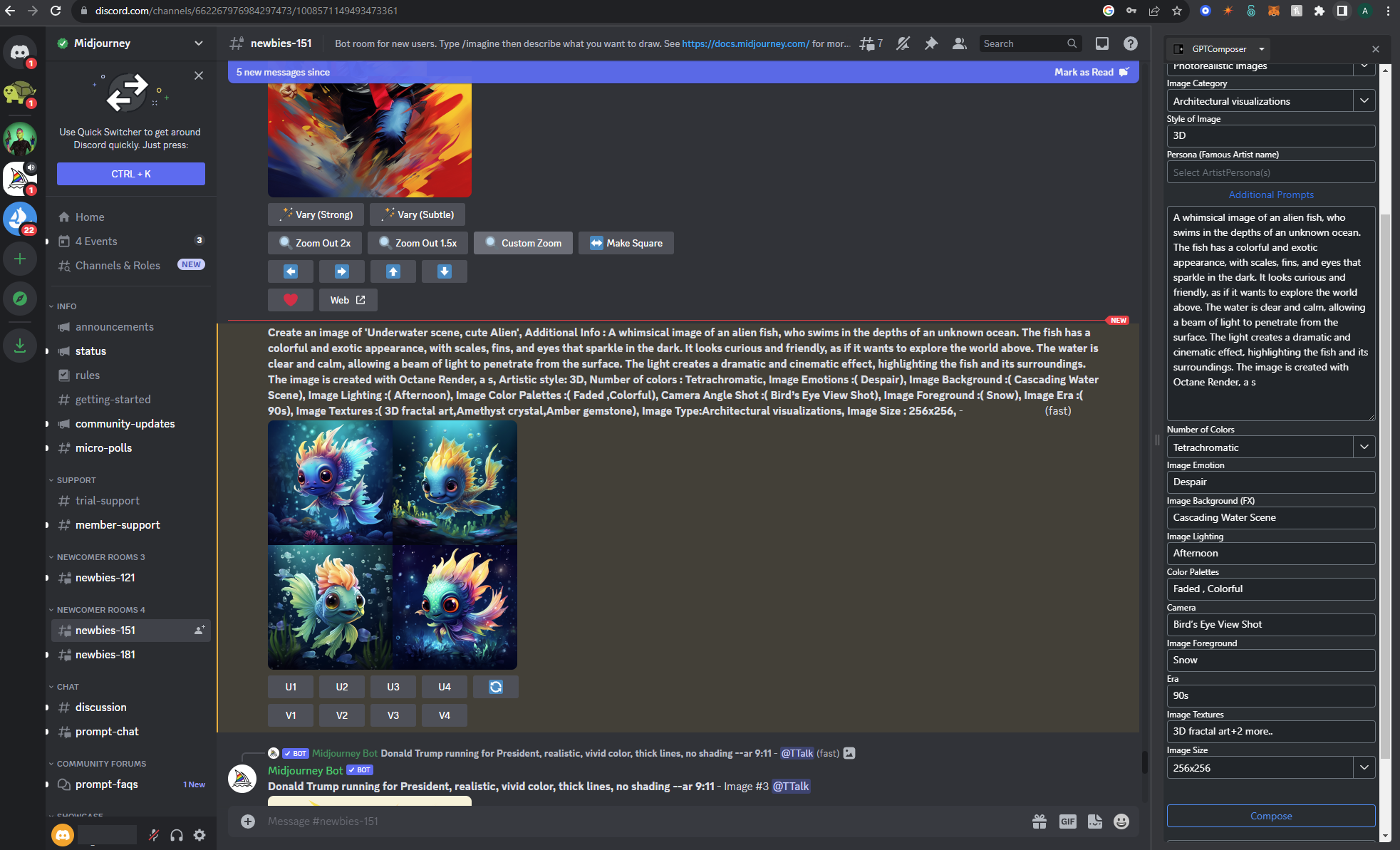Click the Additional Prompts link
The height and width of the screenshot is (850, 1400).
[1270, 195]
